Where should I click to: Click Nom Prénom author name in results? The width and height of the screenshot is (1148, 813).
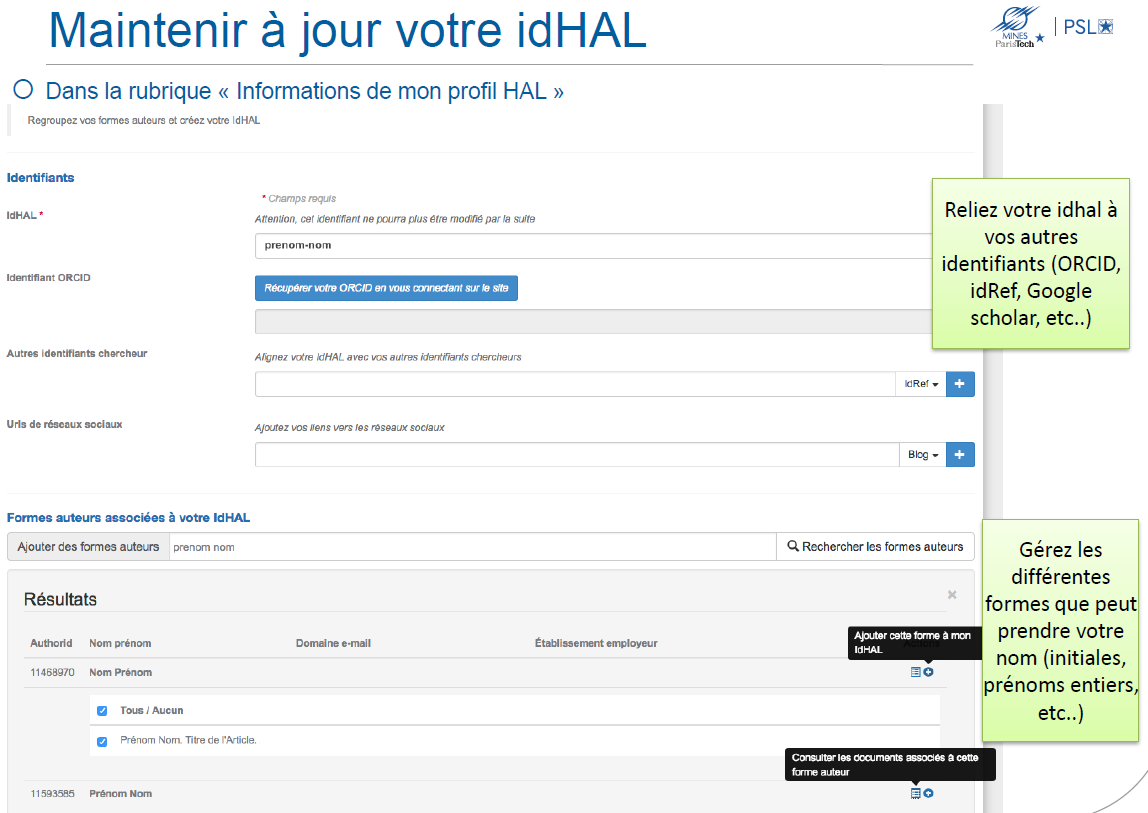pos(121,672)
